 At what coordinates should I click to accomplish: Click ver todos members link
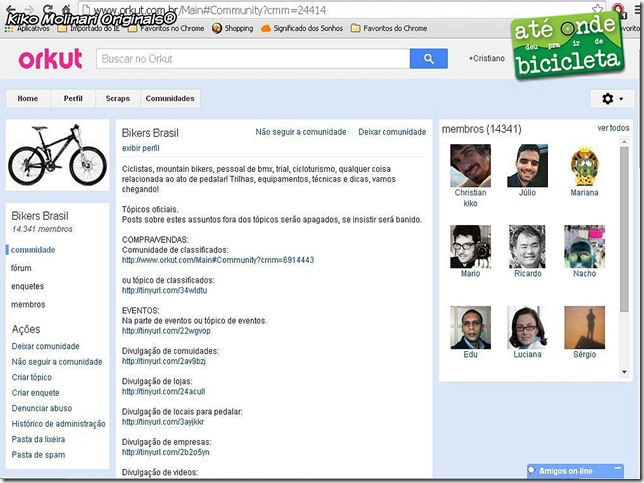pyautogui.click(x=613, y=128)
